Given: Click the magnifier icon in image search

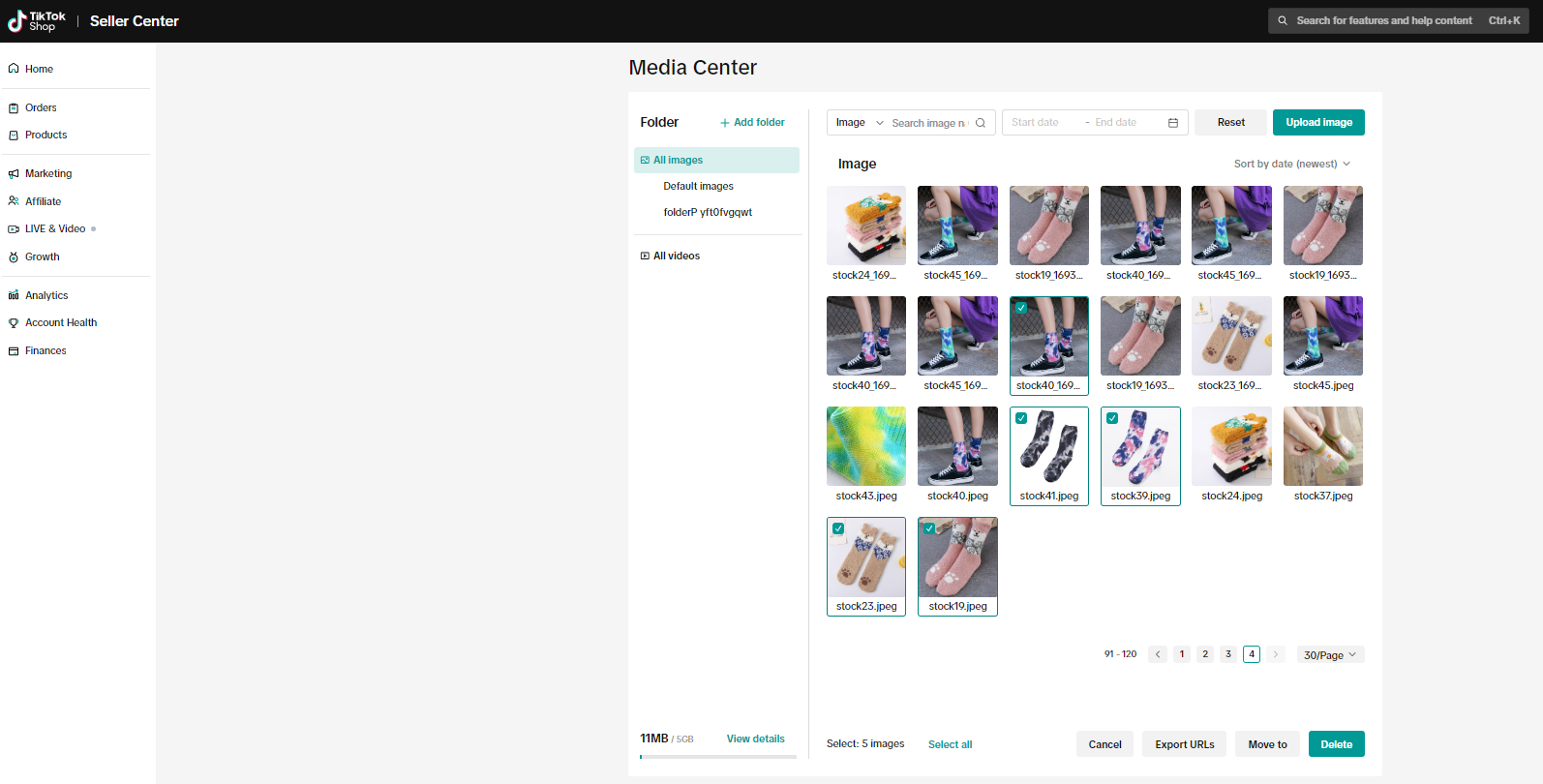Looking at the screenshot, I should 981,123.
